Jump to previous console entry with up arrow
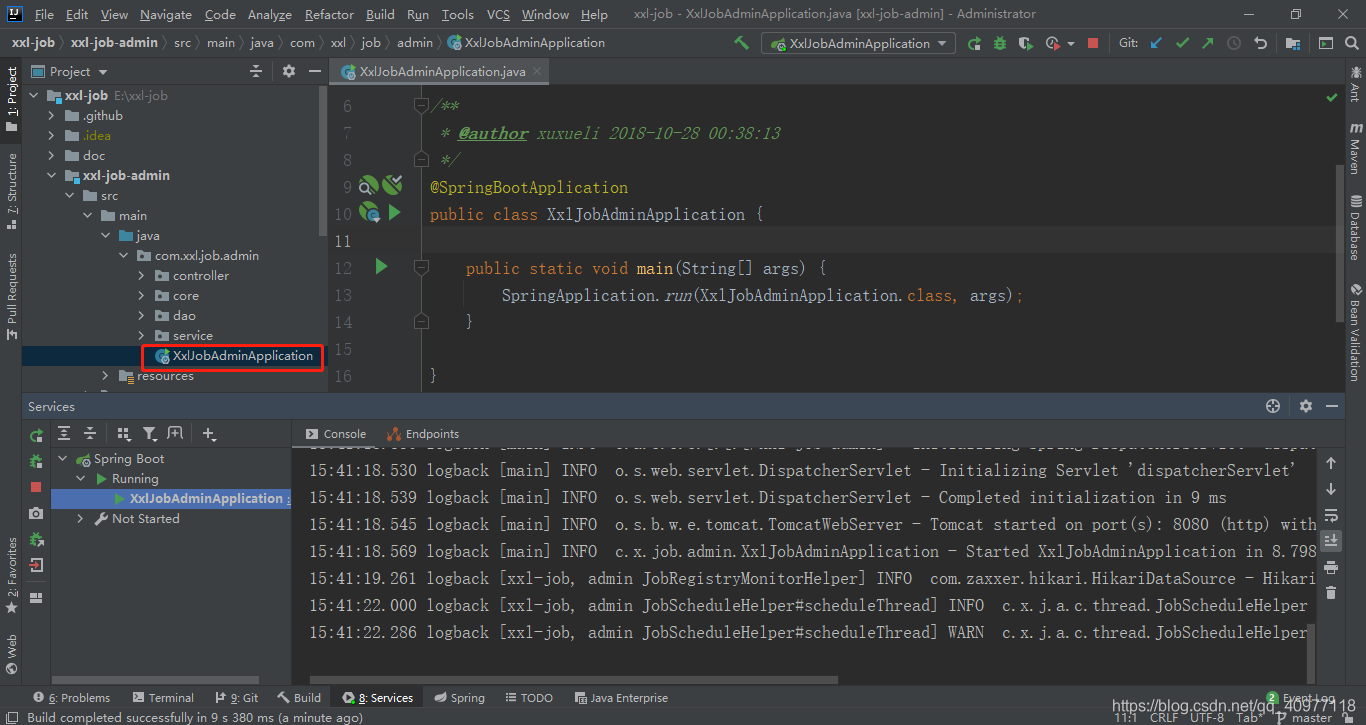1366x725 pixels. click(1331, 463)
